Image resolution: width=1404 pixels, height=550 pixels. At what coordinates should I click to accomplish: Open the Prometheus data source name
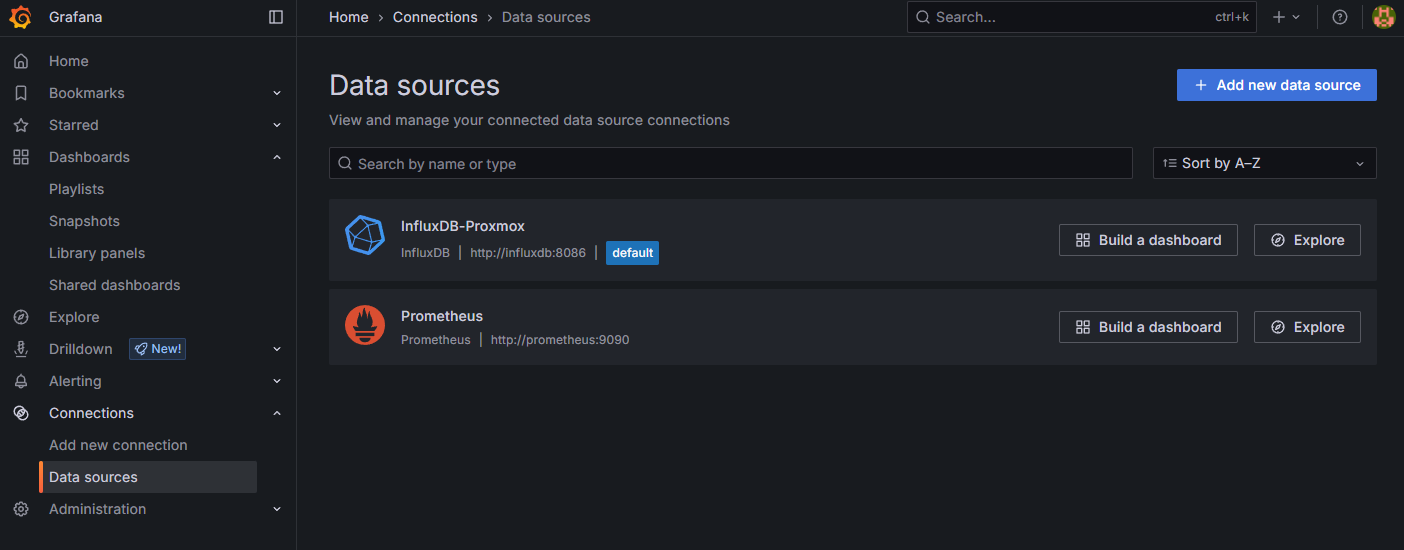click(442, 316)
